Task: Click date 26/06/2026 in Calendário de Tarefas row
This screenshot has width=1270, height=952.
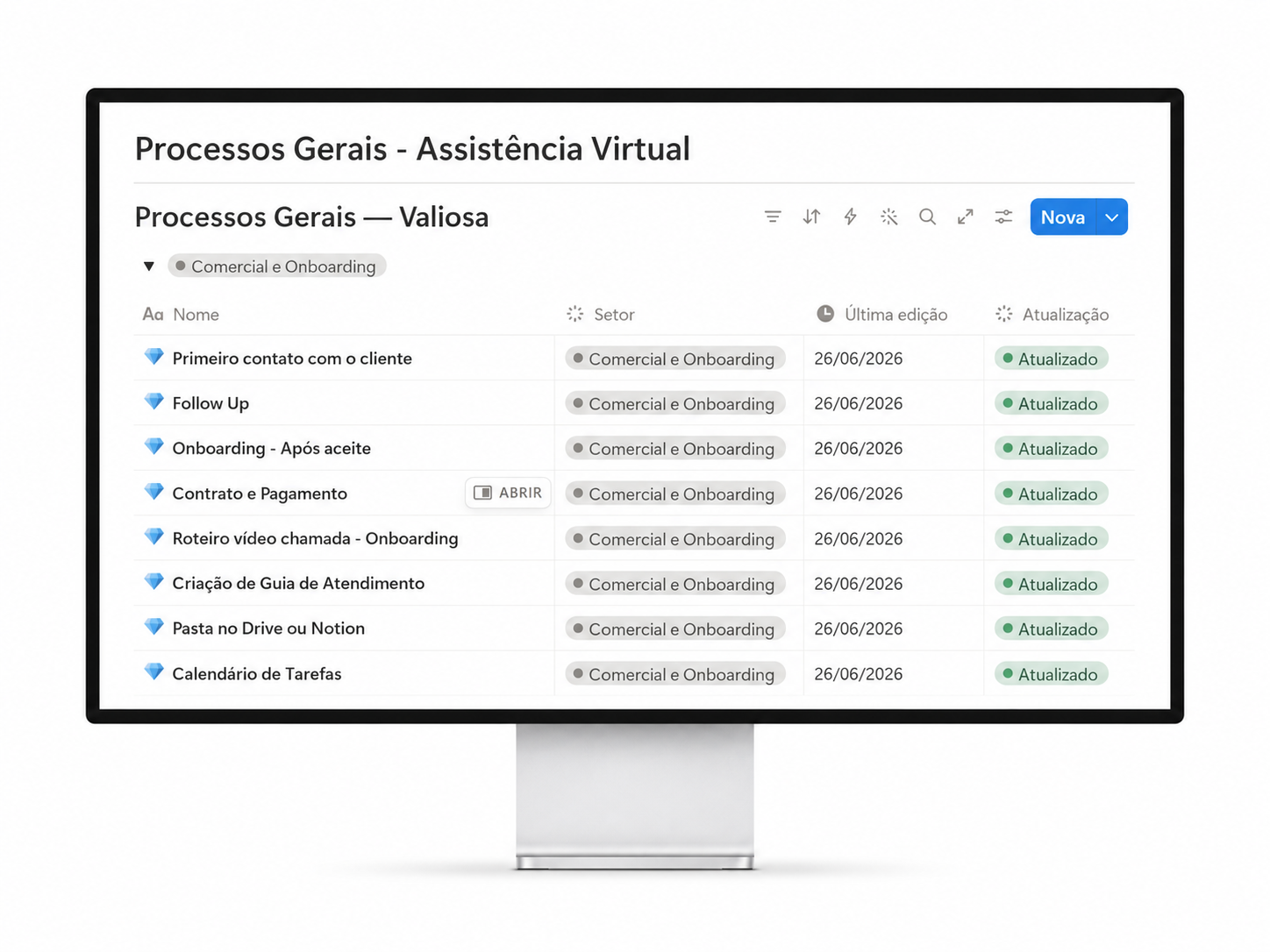Action: click(x=858, y=674)
